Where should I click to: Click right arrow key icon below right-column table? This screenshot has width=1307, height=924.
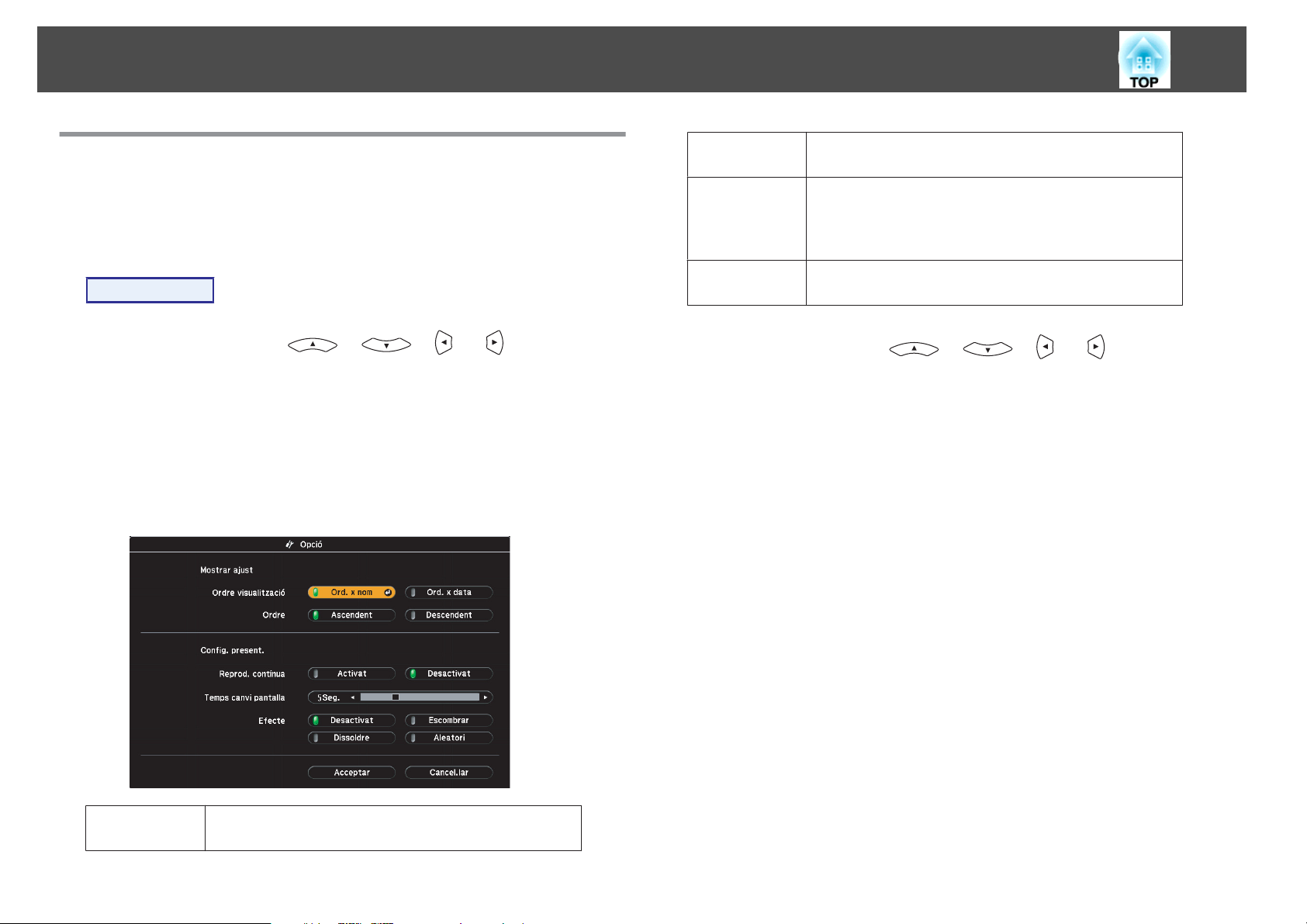coord(1096,348)
